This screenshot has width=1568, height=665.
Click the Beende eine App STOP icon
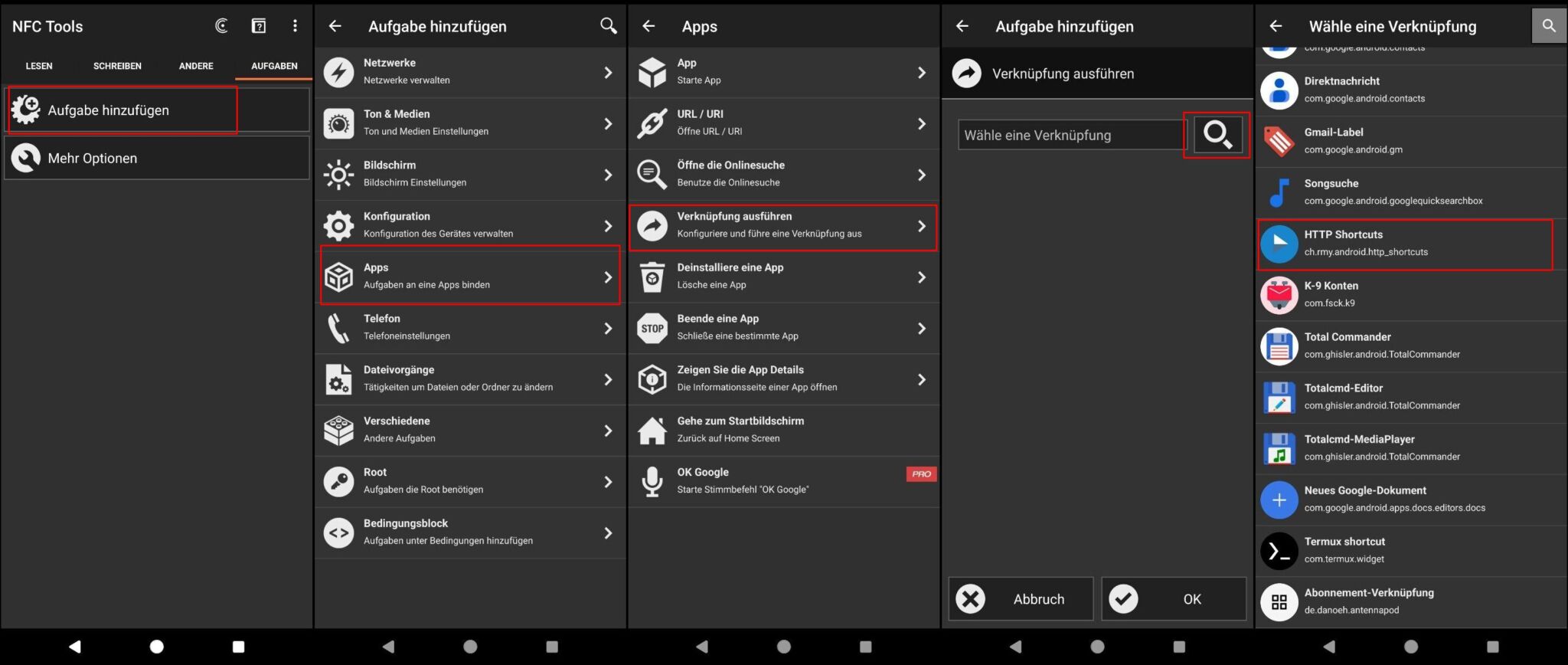point(652,328)
